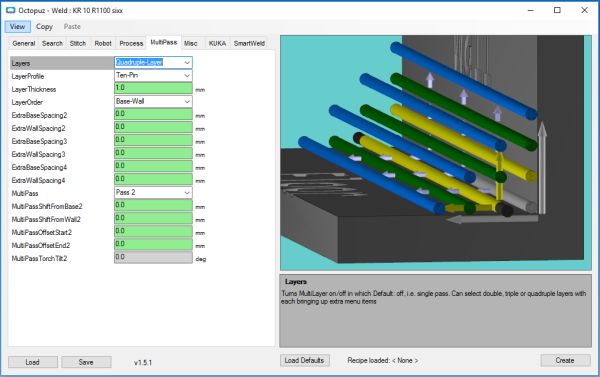The image size is (600, 377).
Task: Click the Octopuz app icon in title bar
Action: (x=10, y=10)
